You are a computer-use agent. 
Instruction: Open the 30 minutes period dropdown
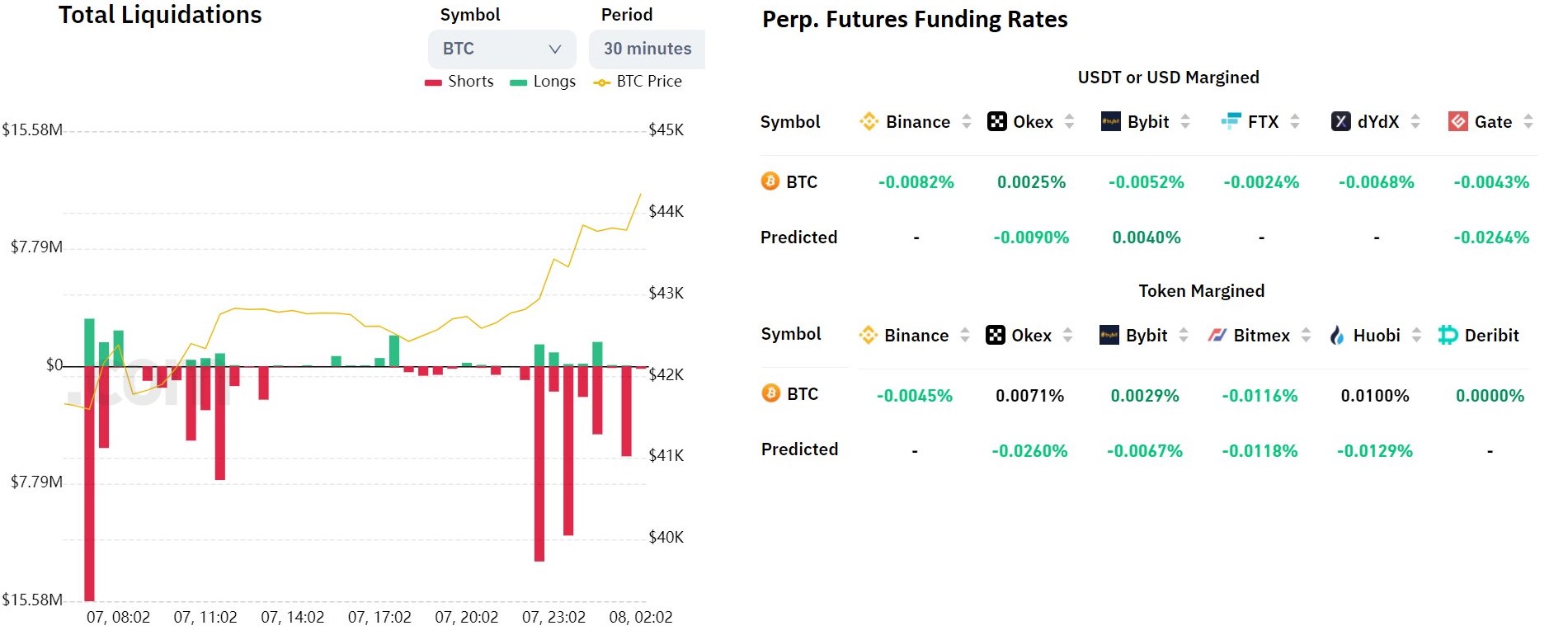(647, 49)
